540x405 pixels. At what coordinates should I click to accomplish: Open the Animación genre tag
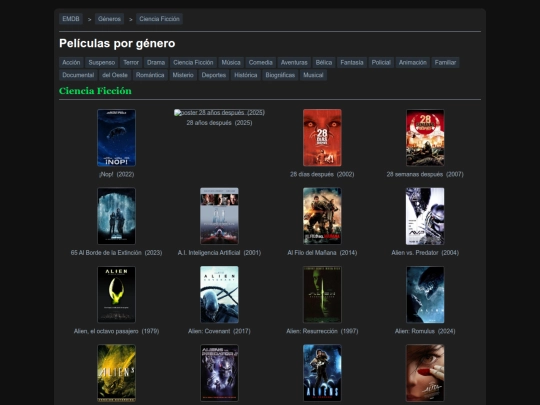(x=413, y=62)
